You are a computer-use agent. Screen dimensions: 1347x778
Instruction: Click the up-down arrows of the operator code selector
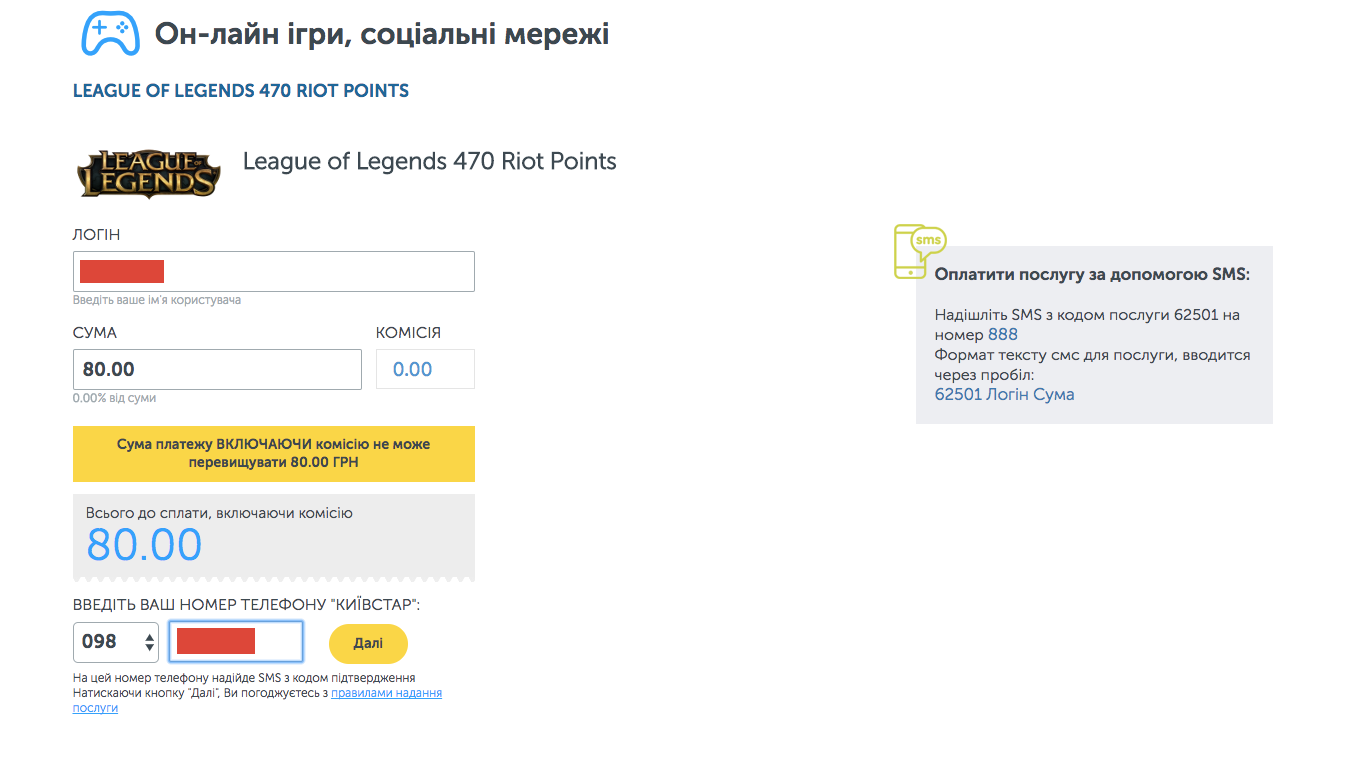150,642
